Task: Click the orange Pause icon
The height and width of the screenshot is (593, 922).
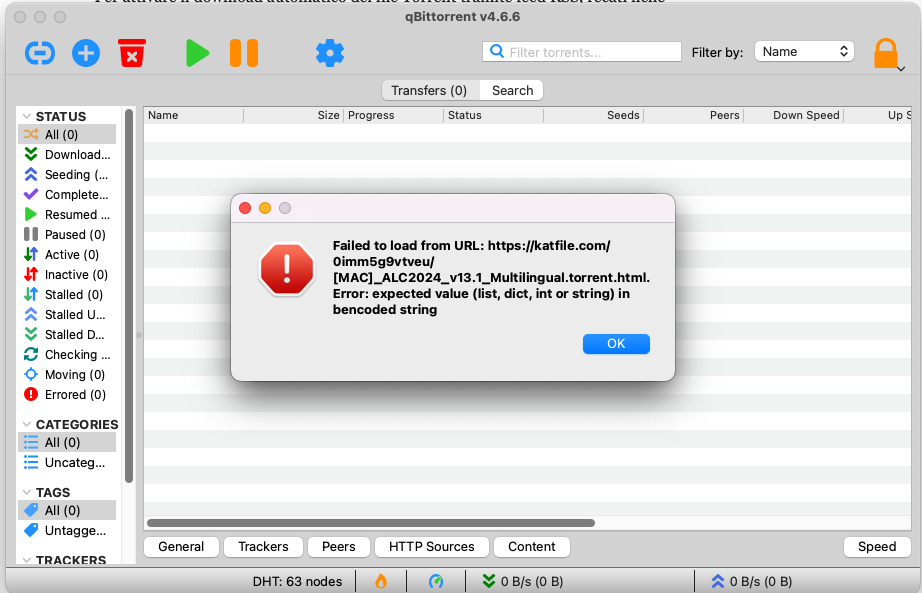Action: click(x=244, y=53)
